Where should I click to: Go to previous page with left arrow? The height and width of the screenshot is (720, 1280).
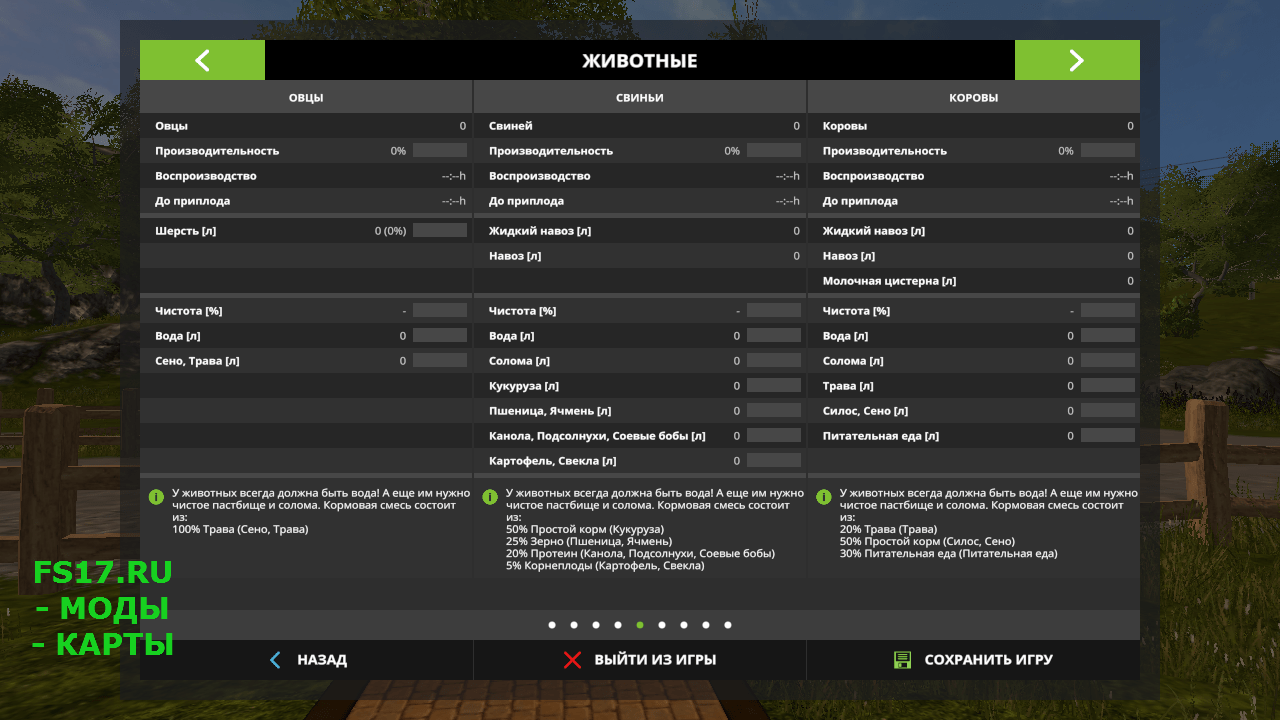202,60
